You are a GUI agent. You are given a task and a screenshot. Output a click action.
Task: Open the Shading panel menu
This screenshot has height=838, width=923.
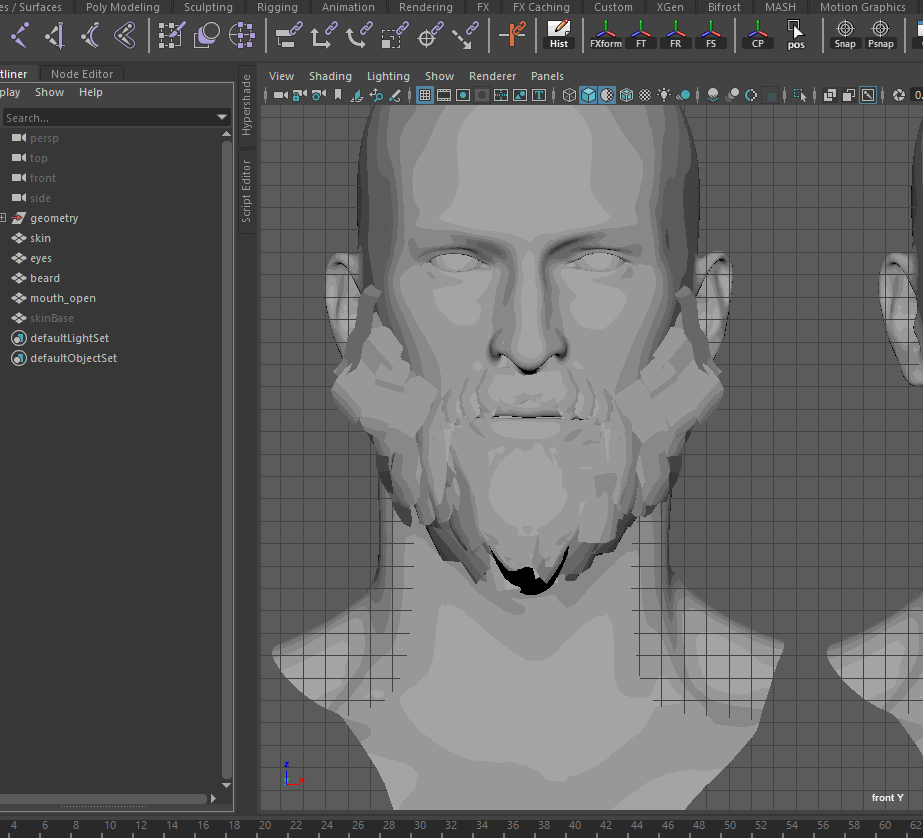[330, 76]
